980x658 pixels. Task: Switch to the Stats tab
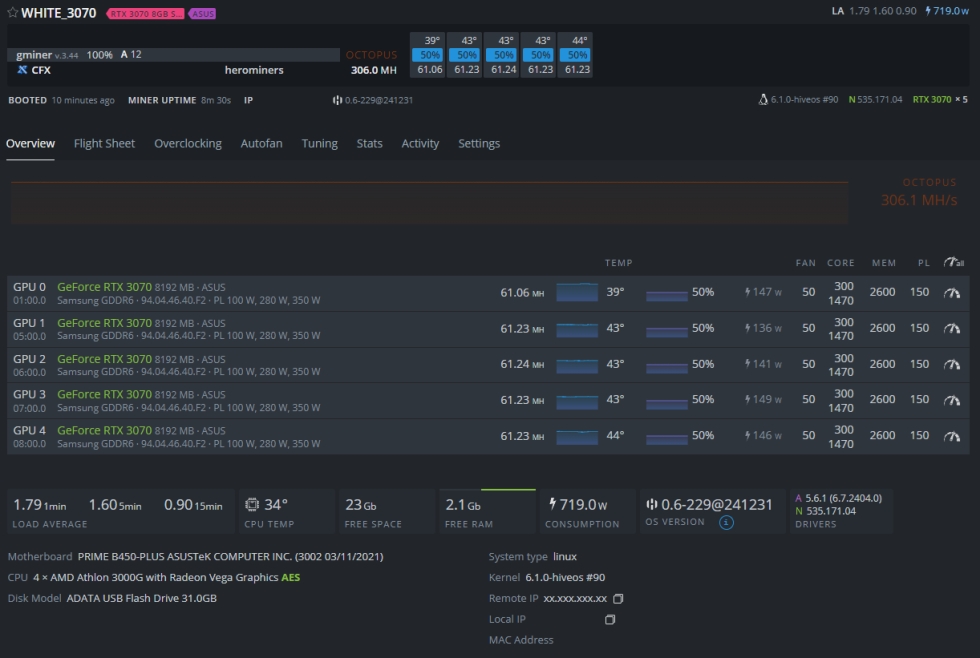coord(369,144)
